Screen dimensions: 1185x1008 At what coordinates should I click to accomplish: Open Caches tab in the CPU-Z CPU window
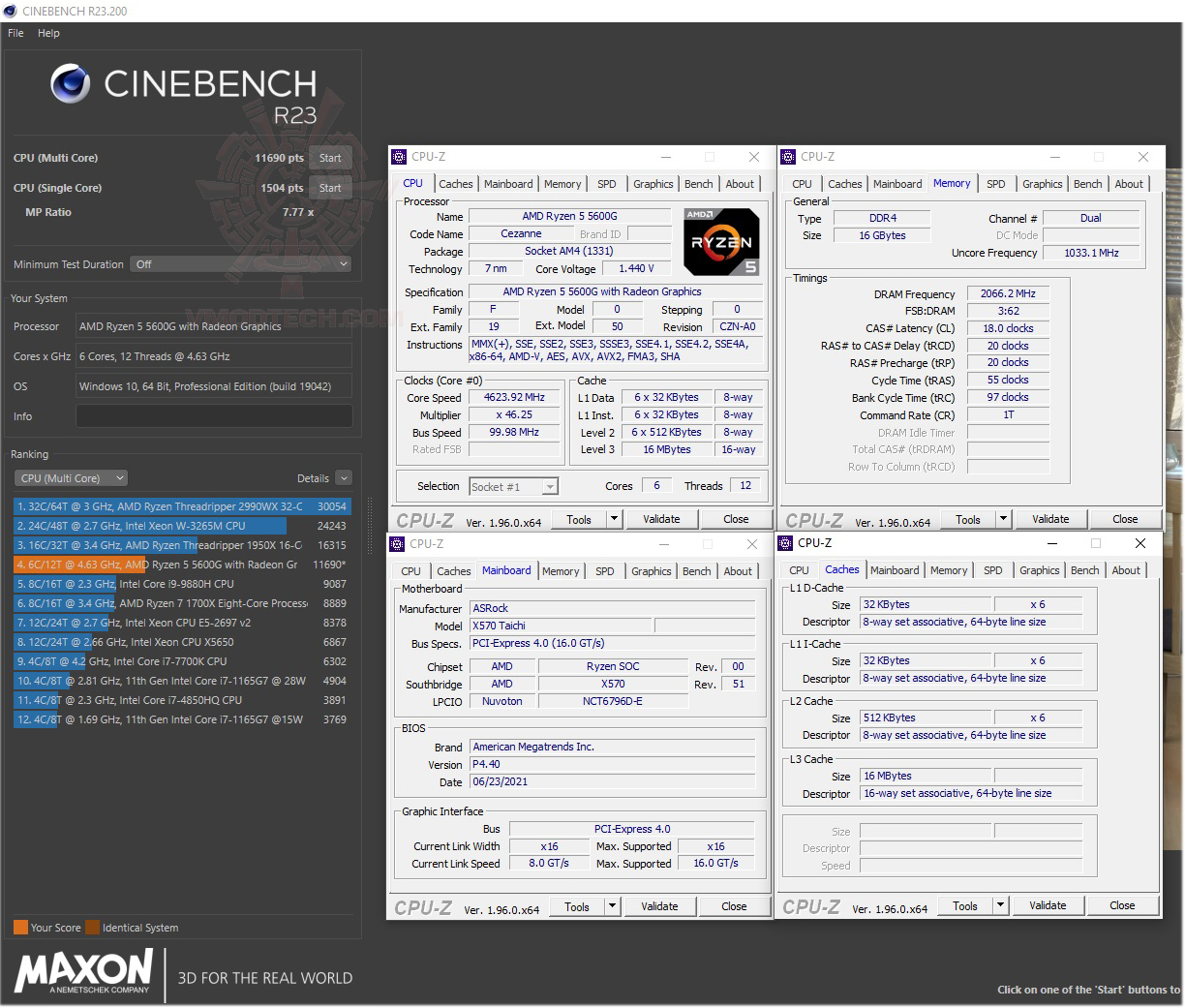pyautogui.click(x=455, y=184)
